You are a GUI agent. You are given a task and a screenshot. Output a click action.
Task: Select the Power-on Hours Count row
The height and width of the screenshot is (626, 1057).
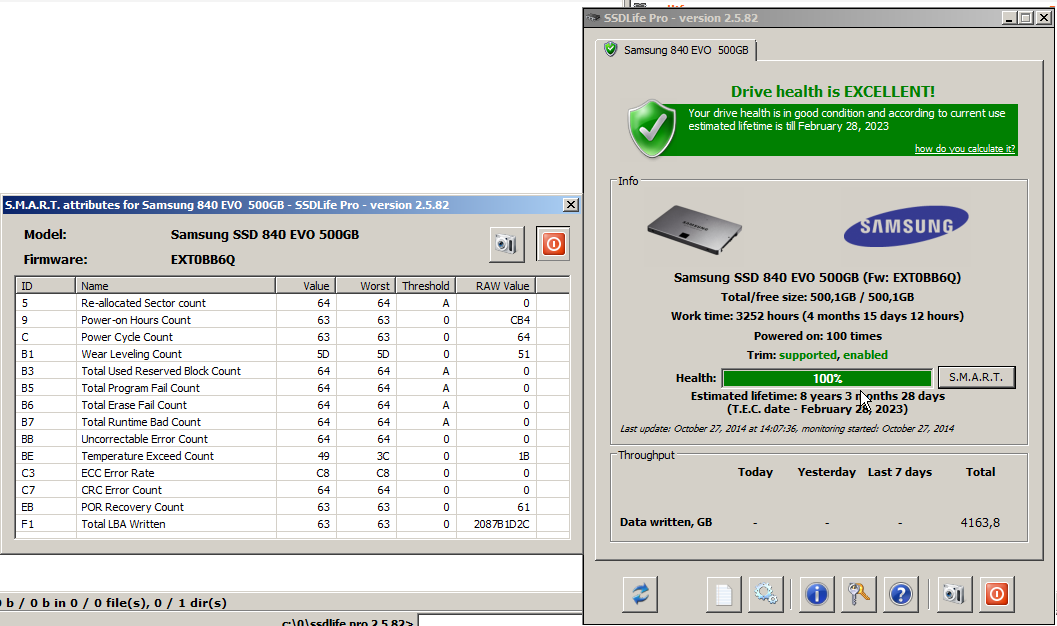pos(293,320)
